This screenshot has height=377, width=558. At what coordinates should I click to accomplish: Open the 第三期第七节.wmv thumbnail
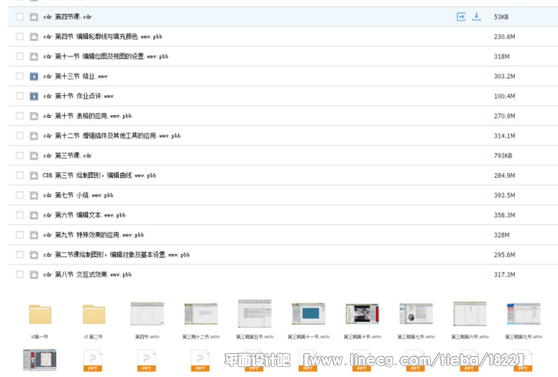pyautogui.click(x=416, y=314)
